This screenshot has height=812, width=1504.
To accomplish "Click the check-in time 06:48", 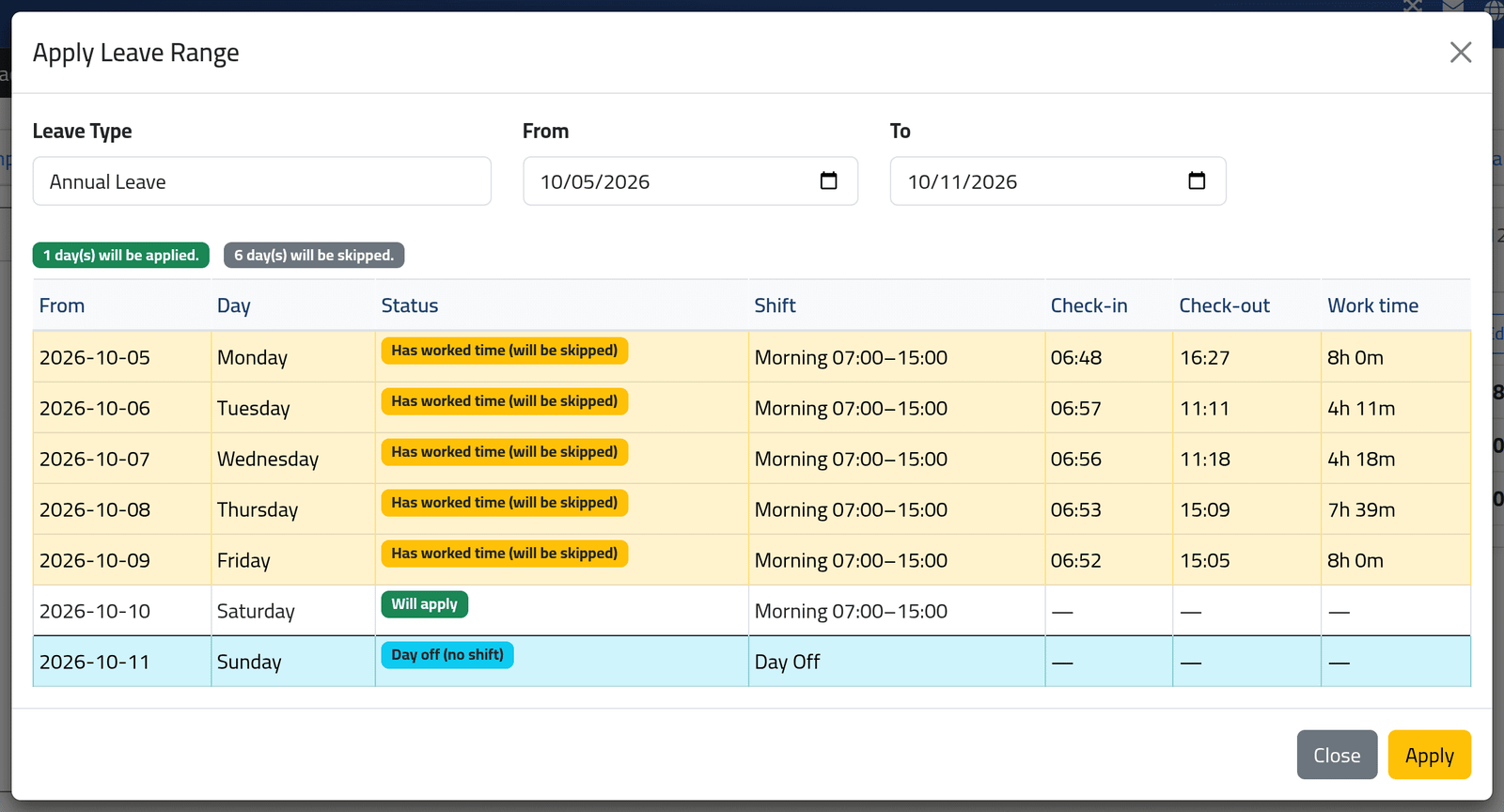I will point(1075,357).
